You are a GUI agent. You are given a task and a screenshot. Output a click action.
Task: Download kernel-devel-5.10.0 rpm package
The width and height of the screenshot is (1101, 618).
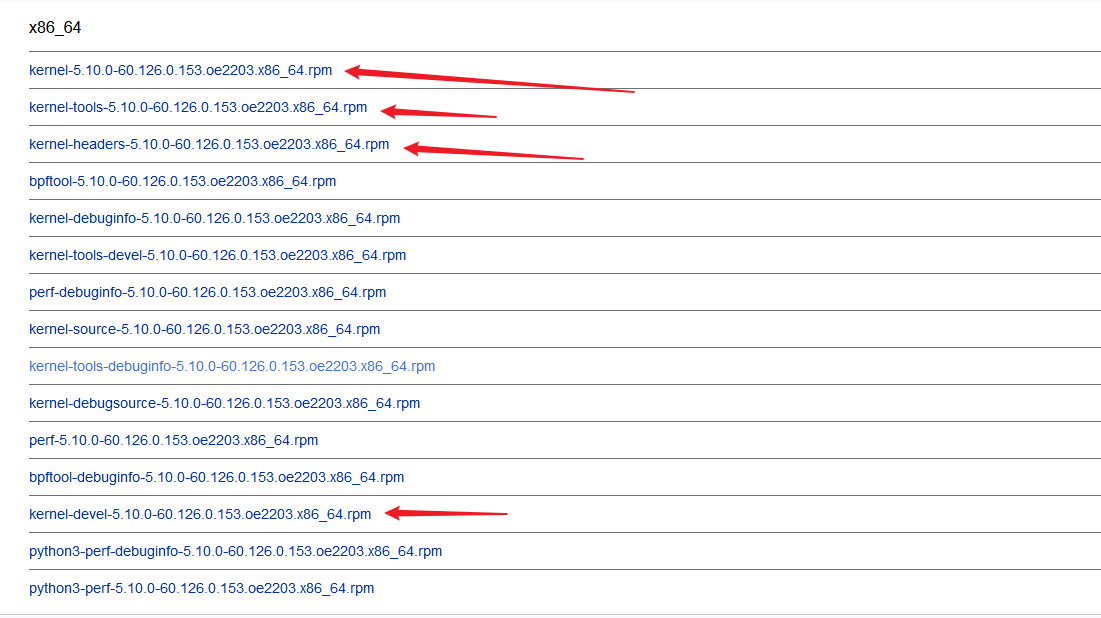click(x=200, y=514)
